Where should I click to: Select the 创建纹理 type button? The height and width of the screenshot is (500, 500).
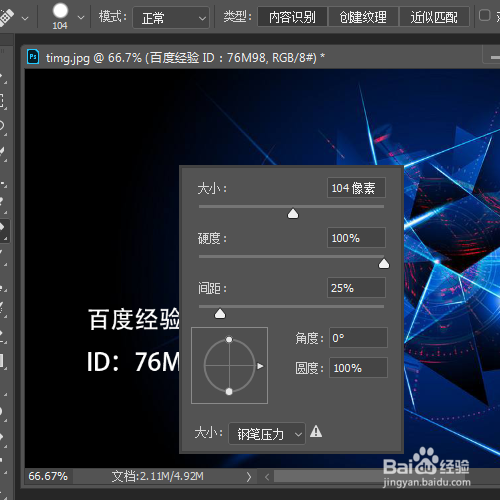click(363, 17)
